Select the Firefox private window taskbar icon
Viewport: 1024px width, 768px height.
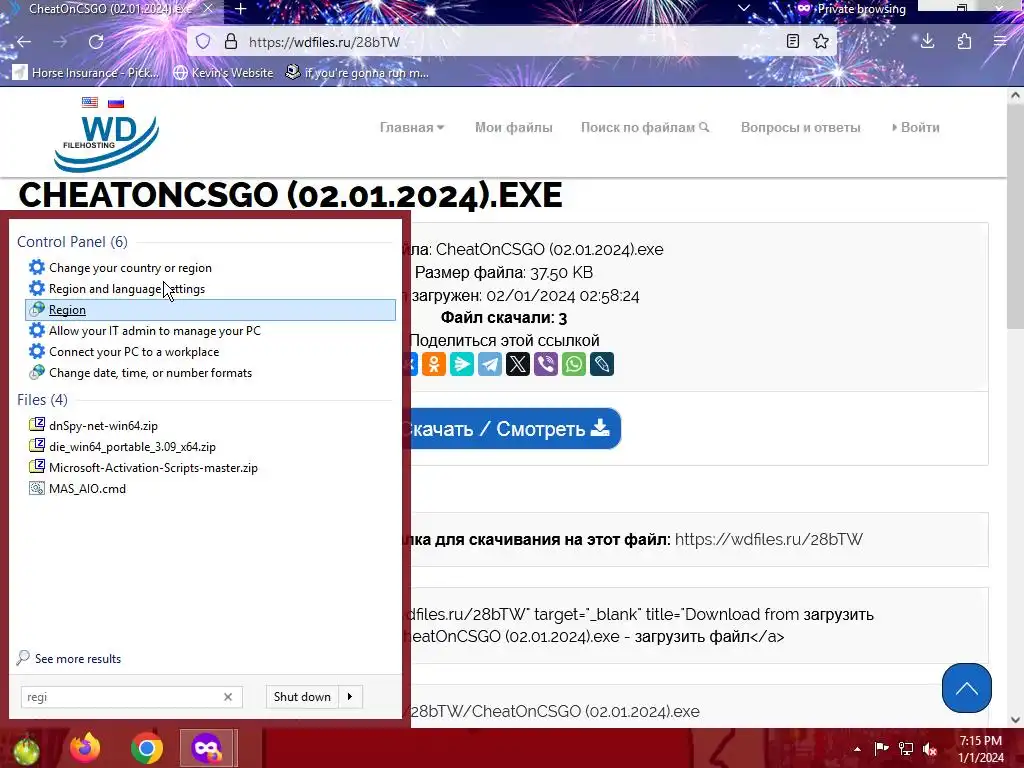click(x=207, y=748)
